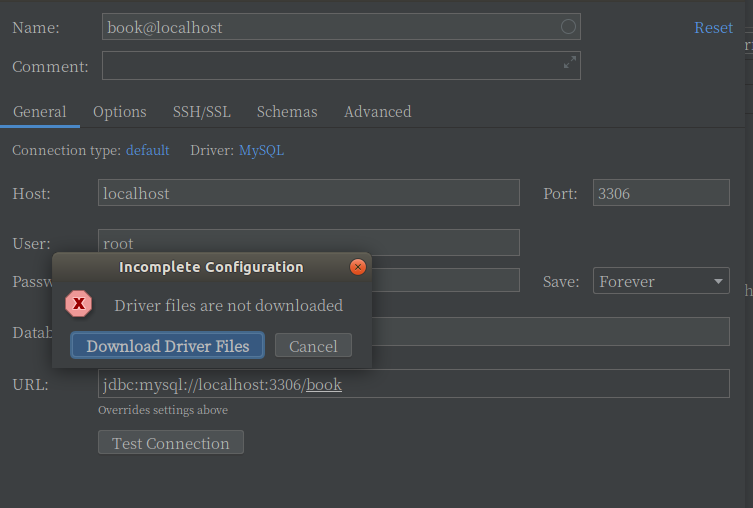Click the red error icon in dialog
This screenshot has width=753, height=508.
point(79,304)
